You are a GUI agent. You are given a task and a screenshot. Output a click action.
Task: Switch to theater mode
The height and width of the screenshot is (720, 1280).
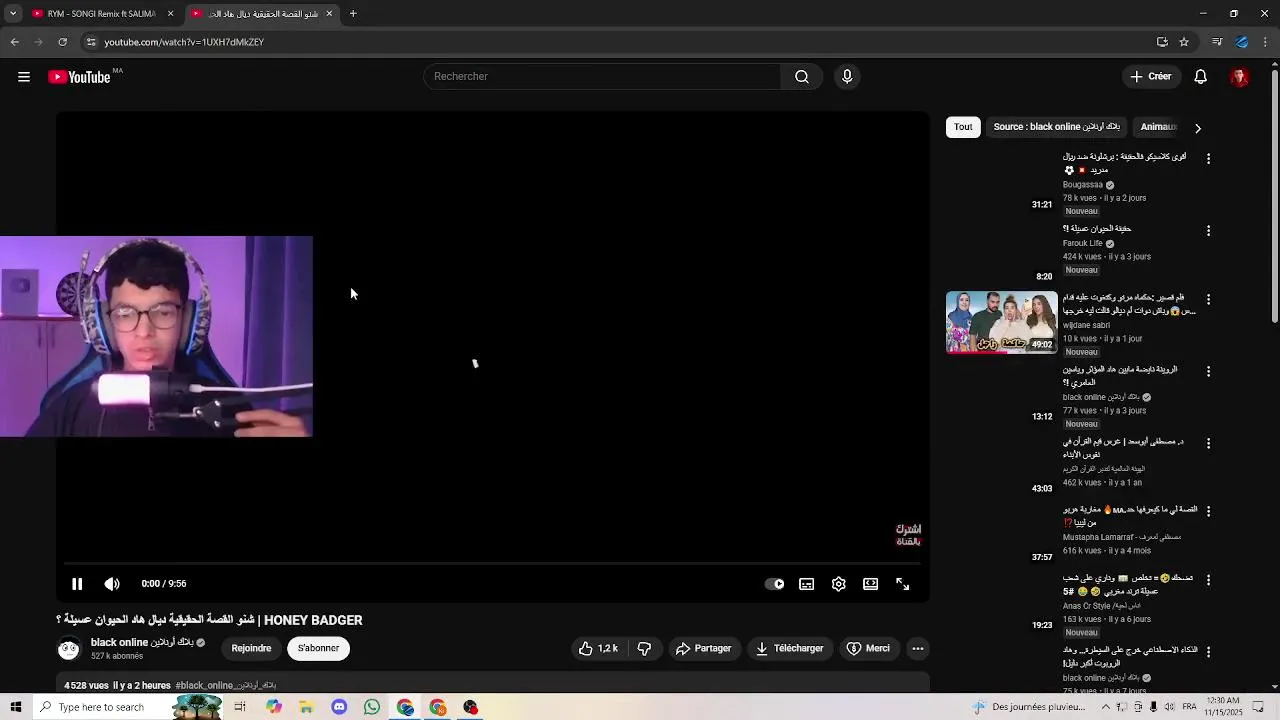tap(871, 584)
